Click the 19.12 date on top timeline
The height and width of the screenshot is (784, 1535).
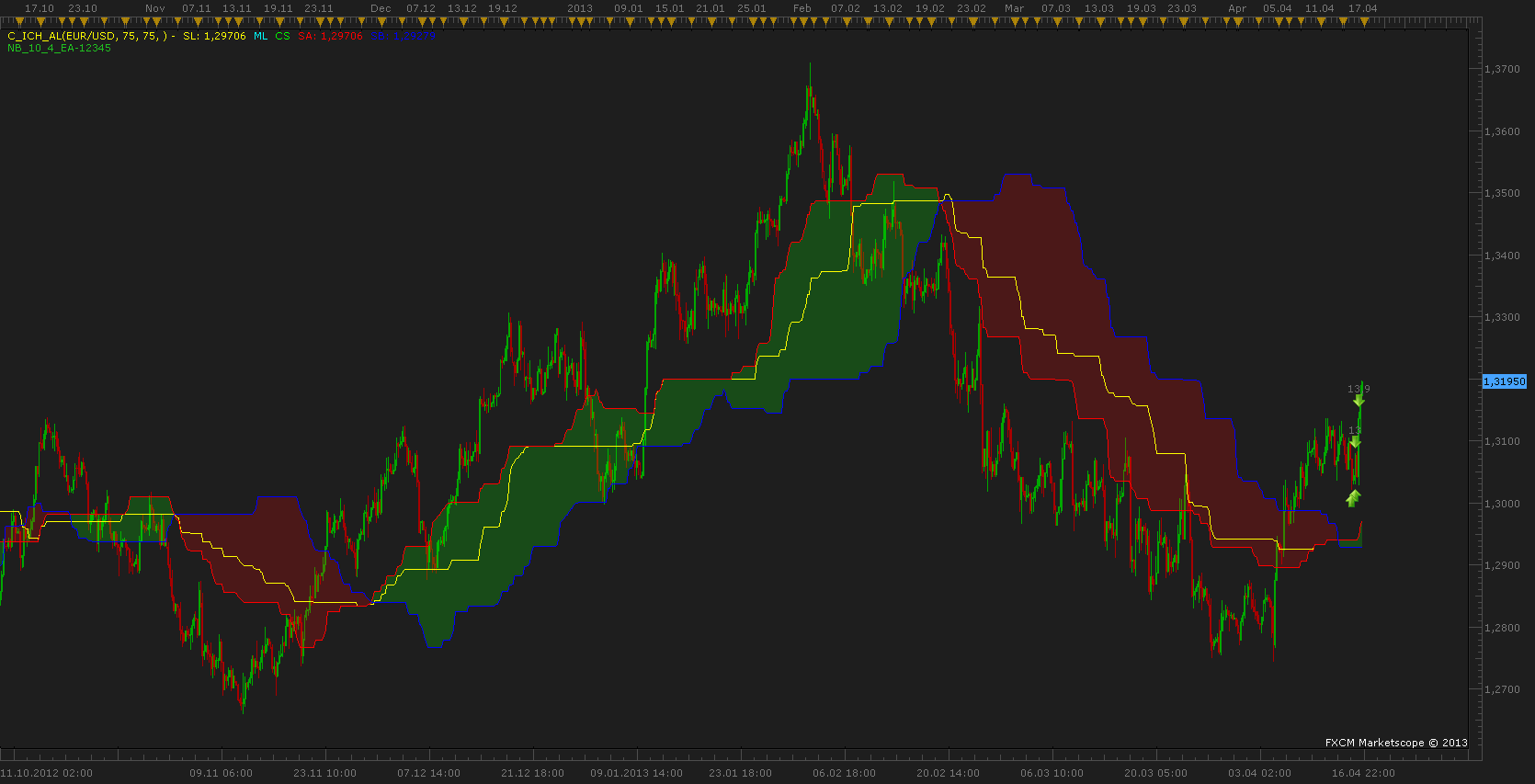(x=503, y=8)
